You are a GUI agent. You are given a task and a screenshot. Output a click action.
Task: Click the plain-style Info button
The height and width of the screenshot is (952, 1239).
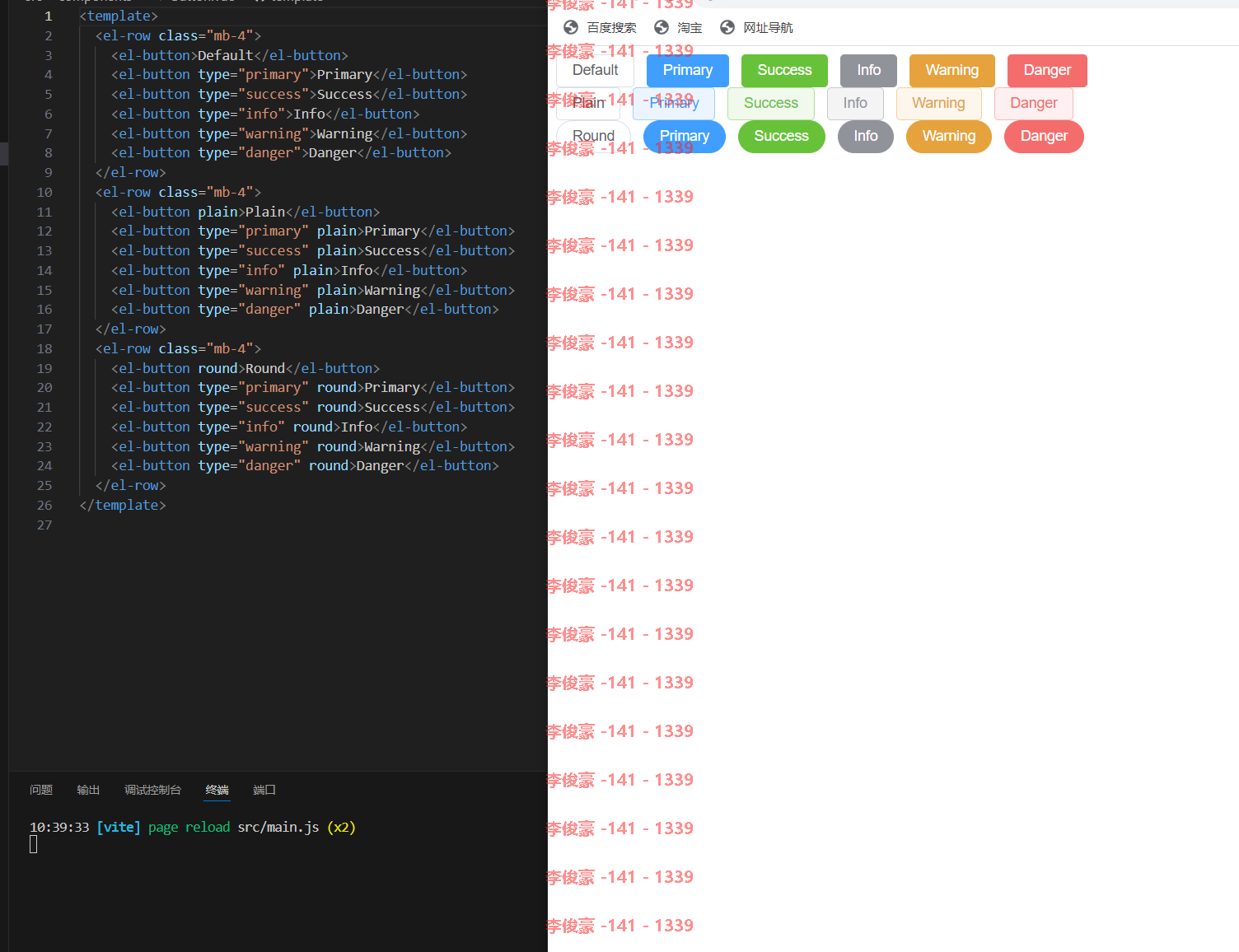pos(855,103)
